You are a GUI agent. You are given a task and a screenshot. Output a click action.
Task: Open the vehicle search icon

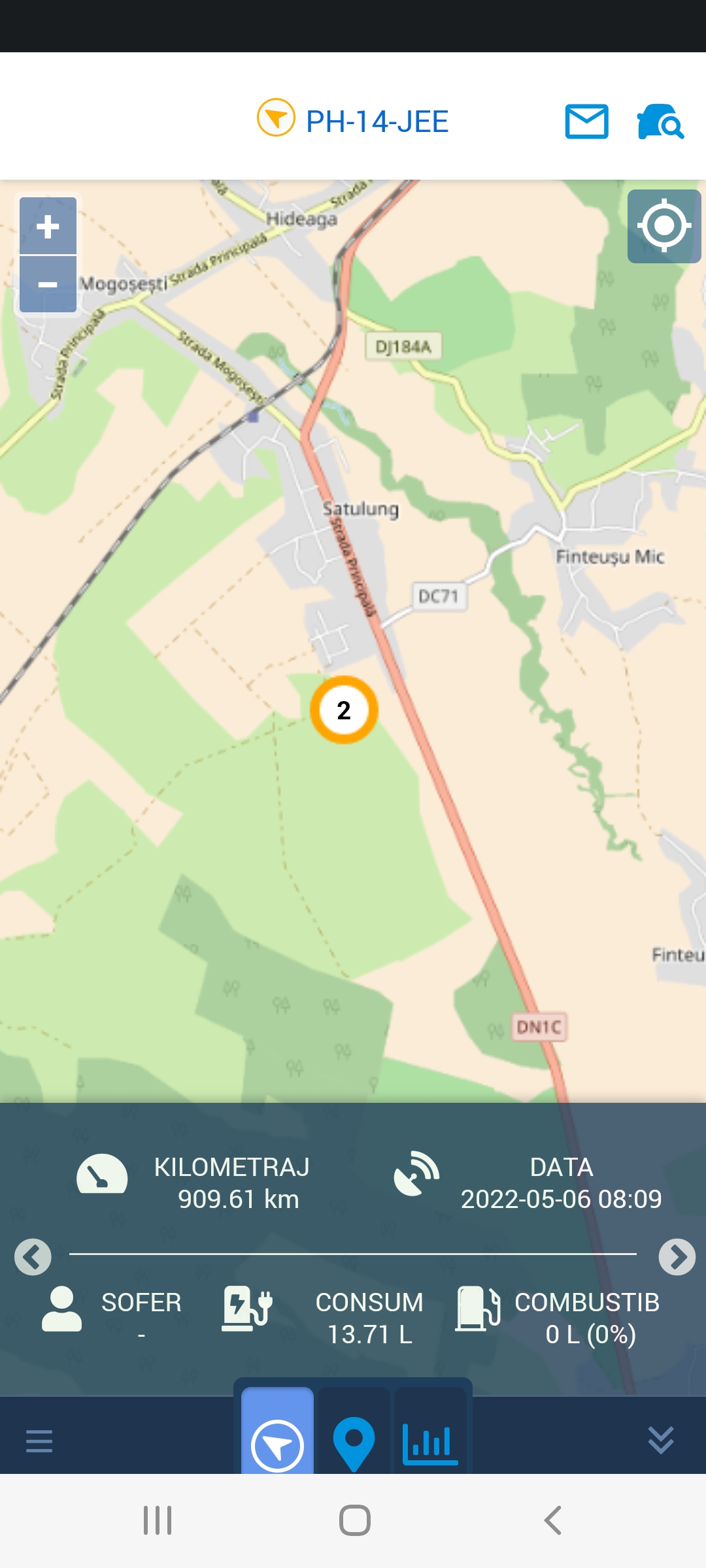point(660,122)
